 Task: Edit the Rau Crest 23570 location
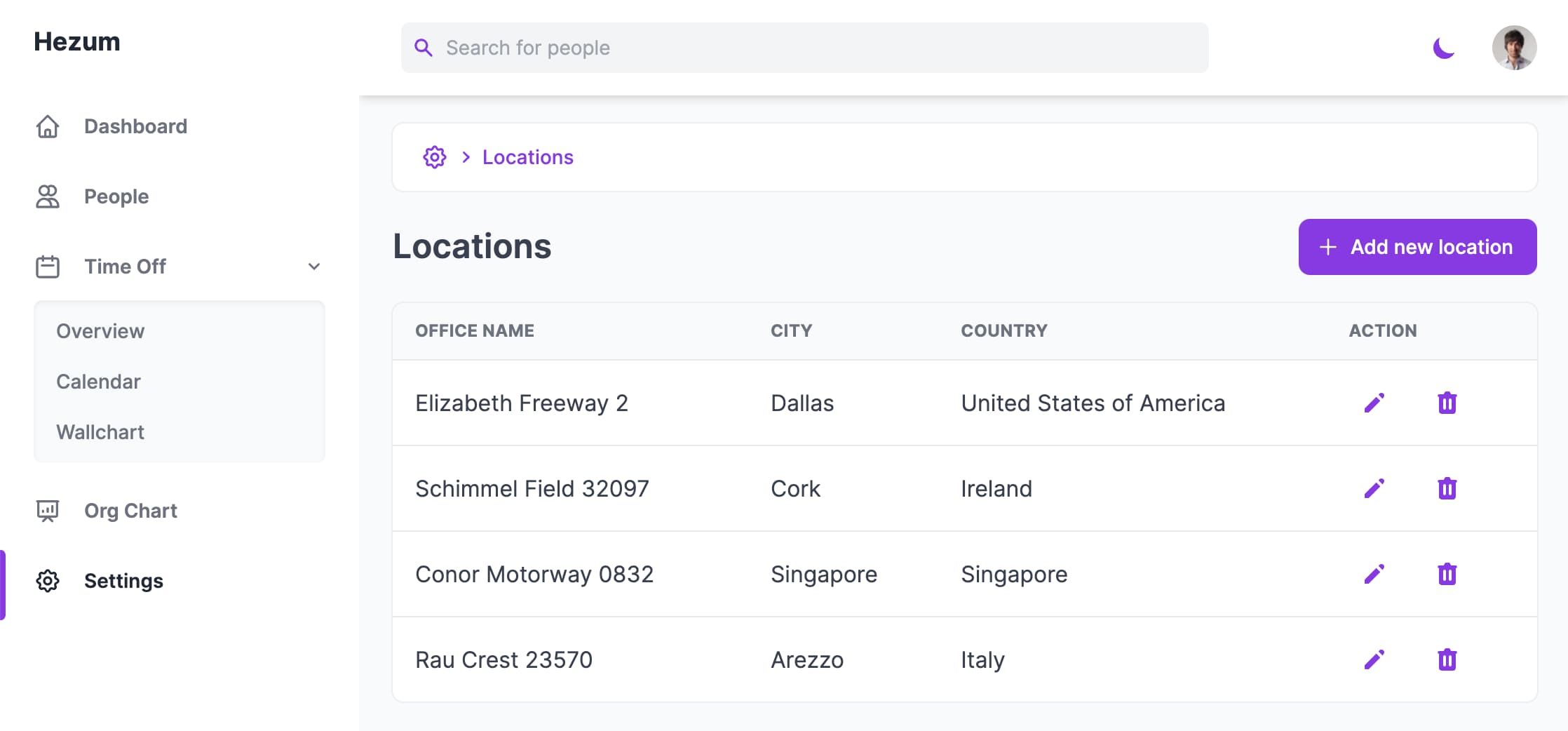(x=1374, y=659)
